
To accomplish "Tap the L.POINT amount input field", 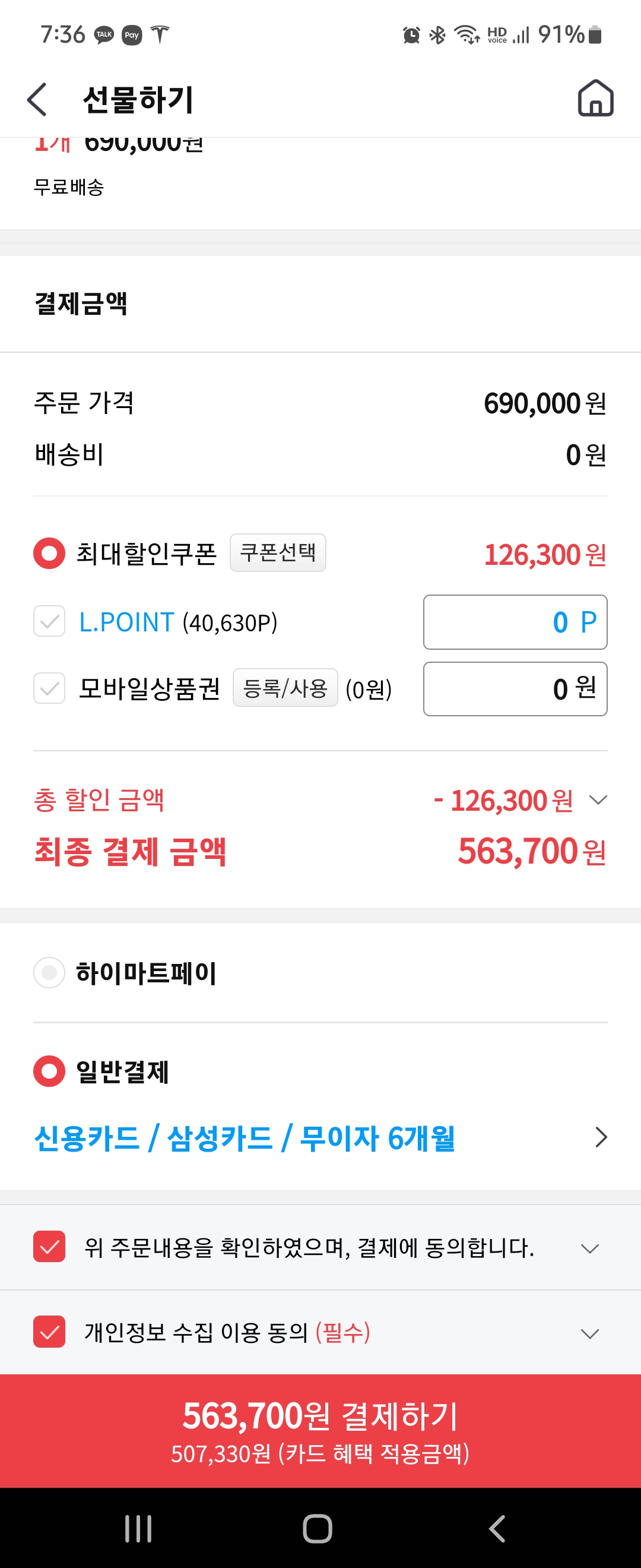I will [515, 622].
